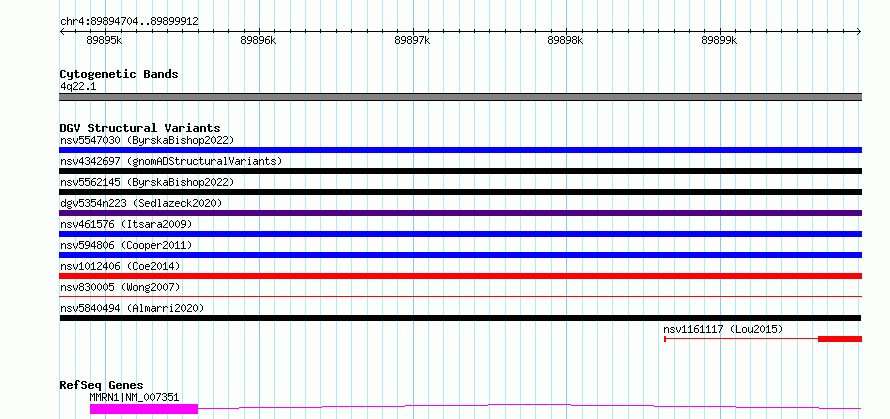Select the blue nsv5547030 variant bar

click(460, 150)
